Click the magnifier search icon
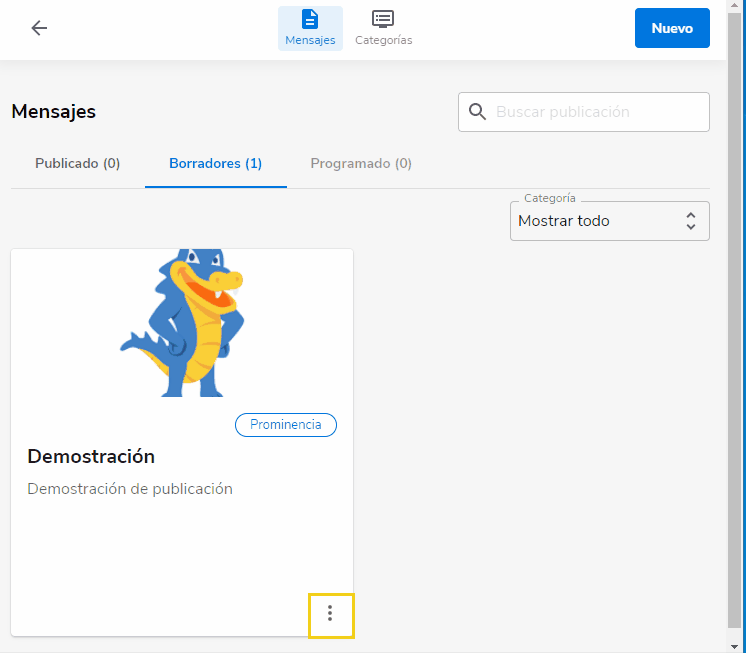 477,112
